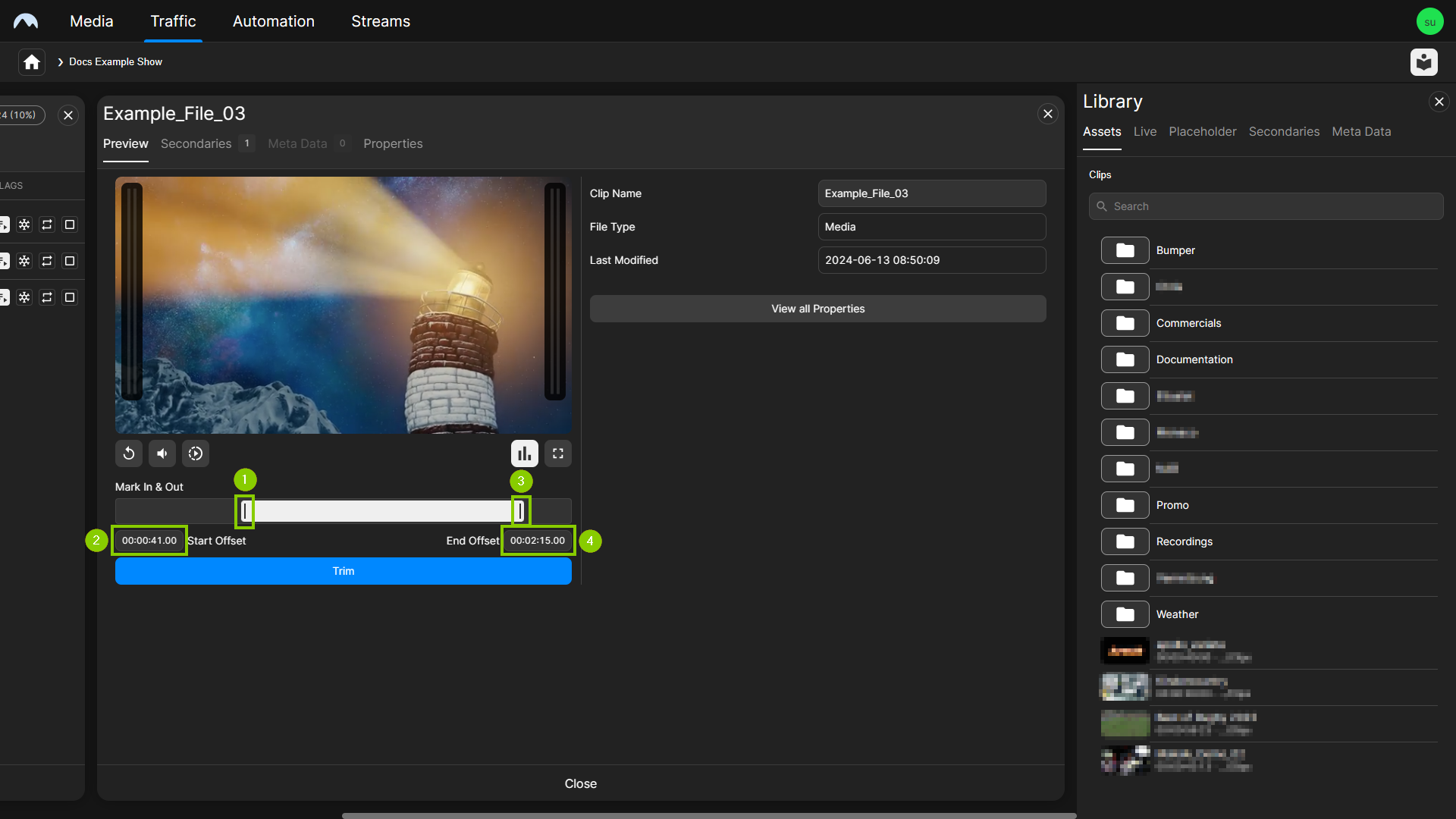Open the user avatar 'su' icon

[x=1429, y=21]
